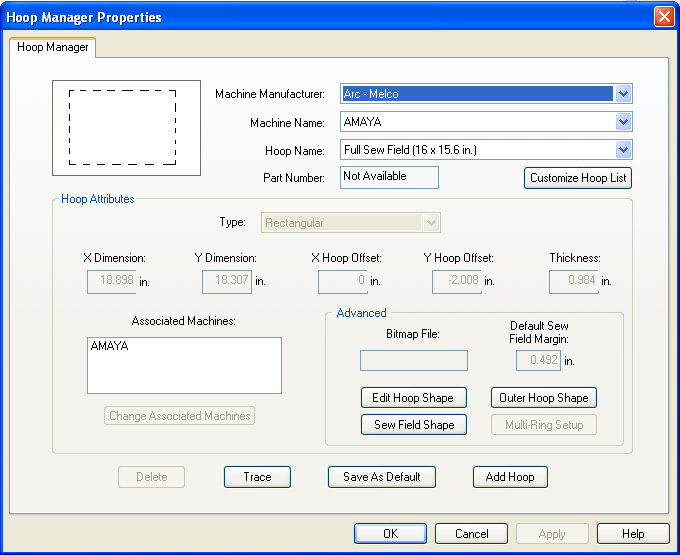The height and width of the screenshot is (555, 680).
Task: Click the Multi-Ring Setup button
Action: 543,424
